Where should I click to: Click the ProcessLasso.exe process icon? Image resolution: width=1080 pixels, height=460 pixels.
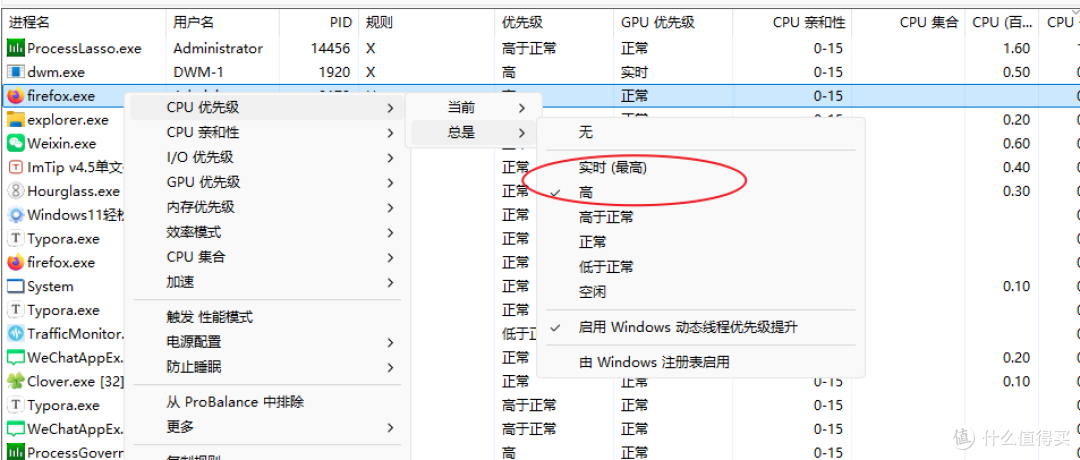pyautogui.click(x=15, y=48)
